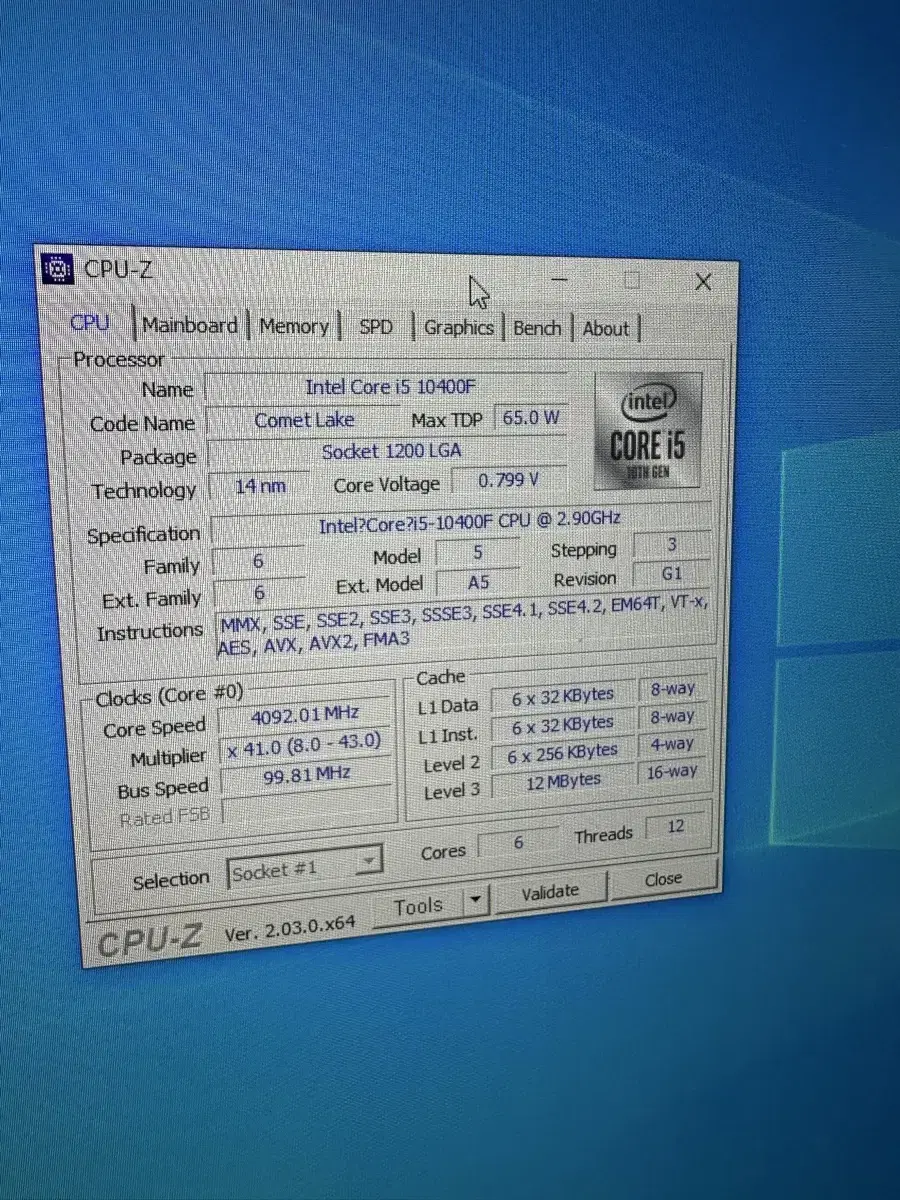The image size is (900, 1200).
Task: Click the Stepping value 3
Action: click(x=673, y=546)
